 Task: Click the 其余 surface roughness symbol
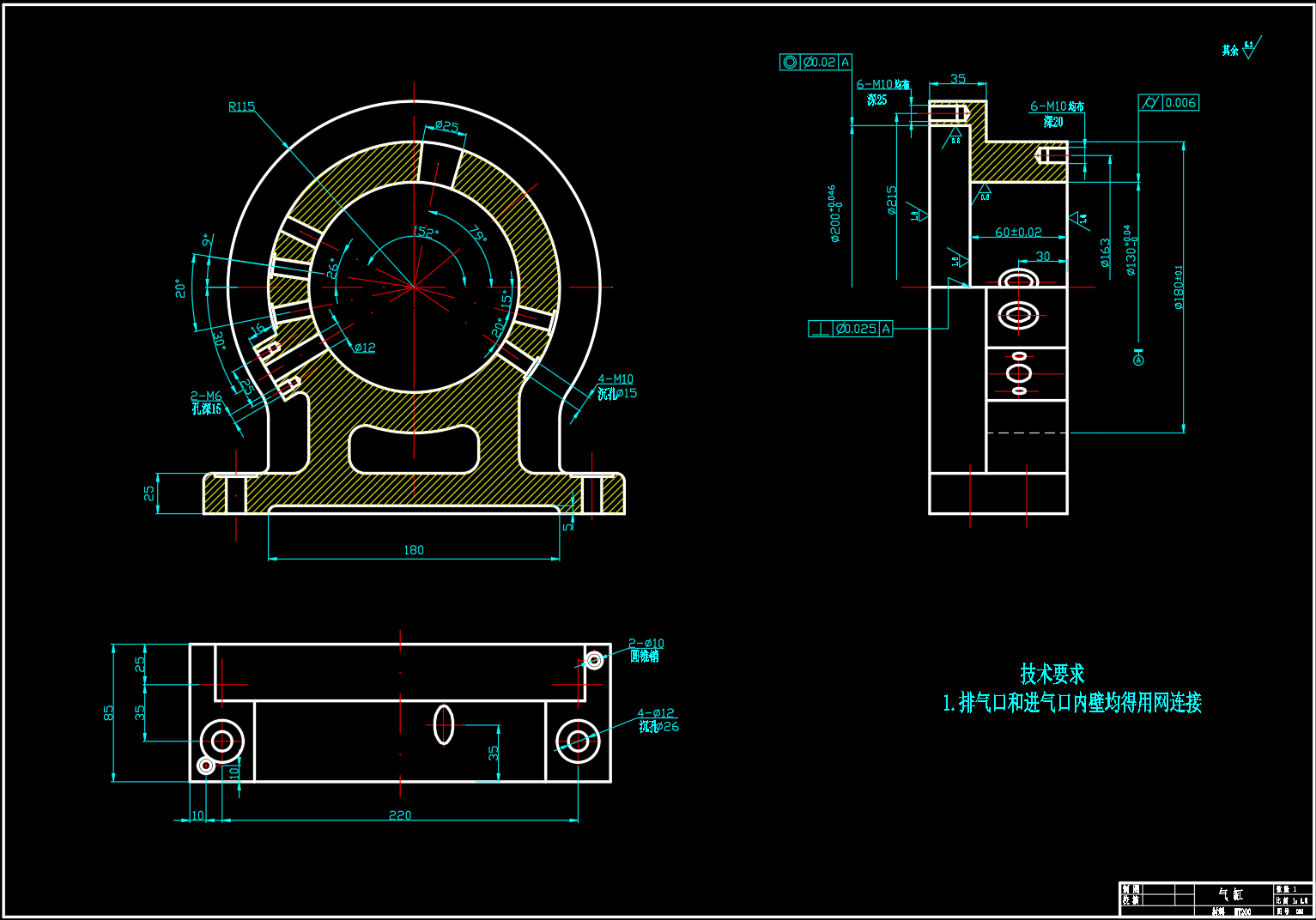pos(1240,49)
